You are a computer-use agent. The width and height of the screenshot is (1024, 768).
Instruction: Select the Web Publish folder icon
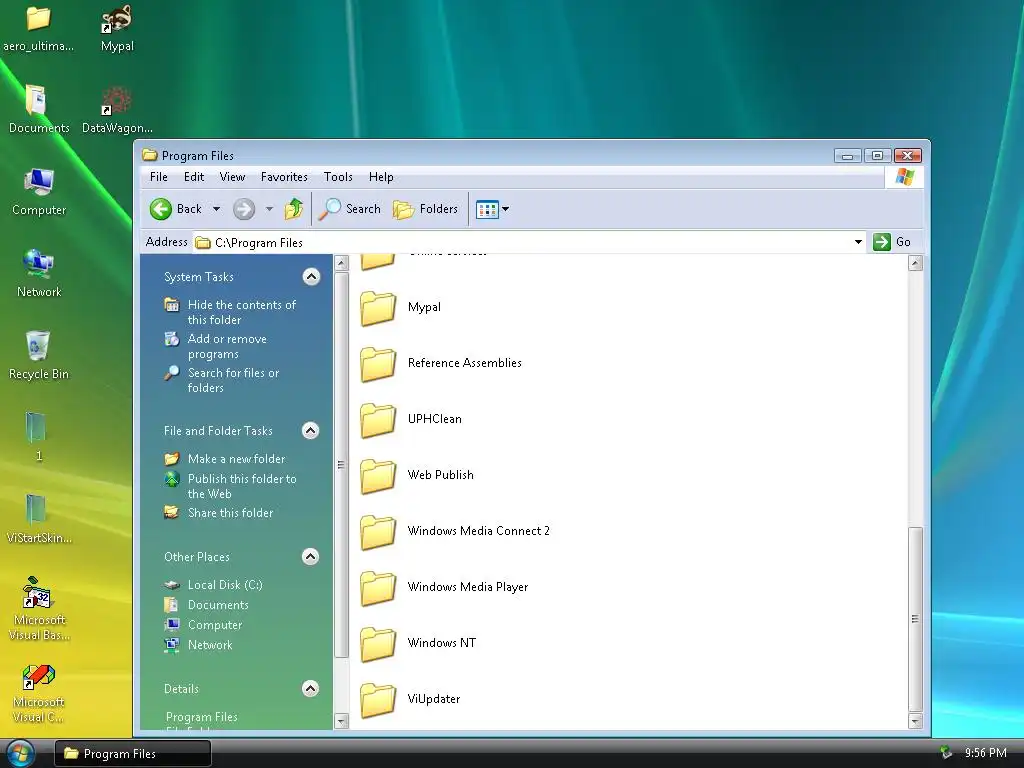click(378, 476)
